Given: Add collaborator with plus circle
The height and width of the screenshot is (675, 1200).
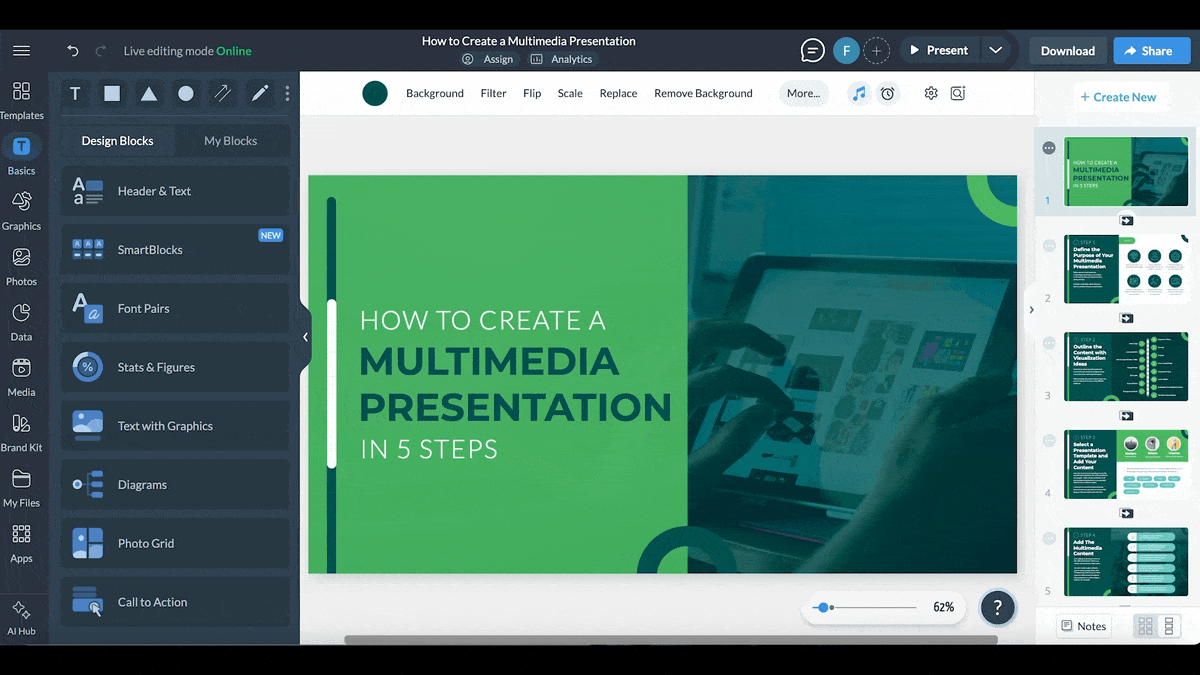Looking at the screenshot, I should (x=876, y=50).
